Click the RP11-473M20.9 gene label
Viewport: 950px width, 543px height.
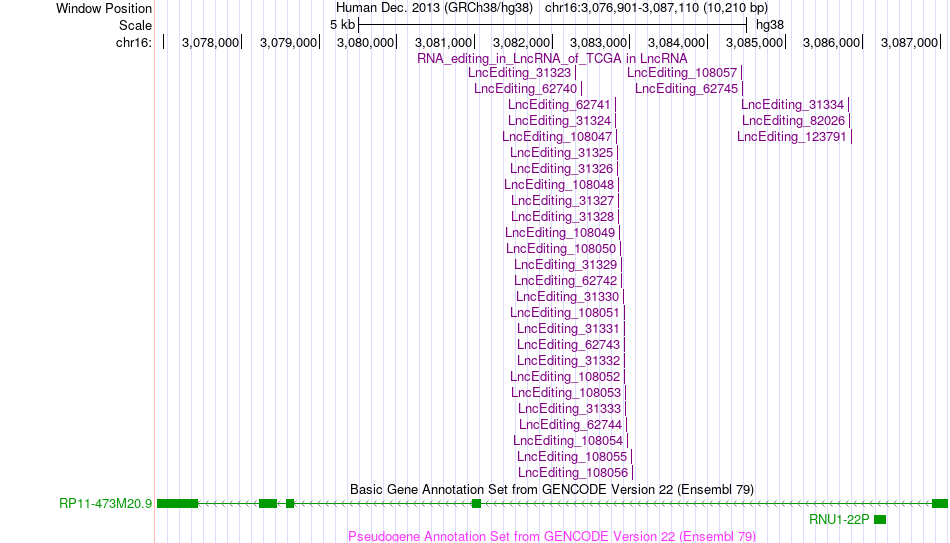point(105,504)
